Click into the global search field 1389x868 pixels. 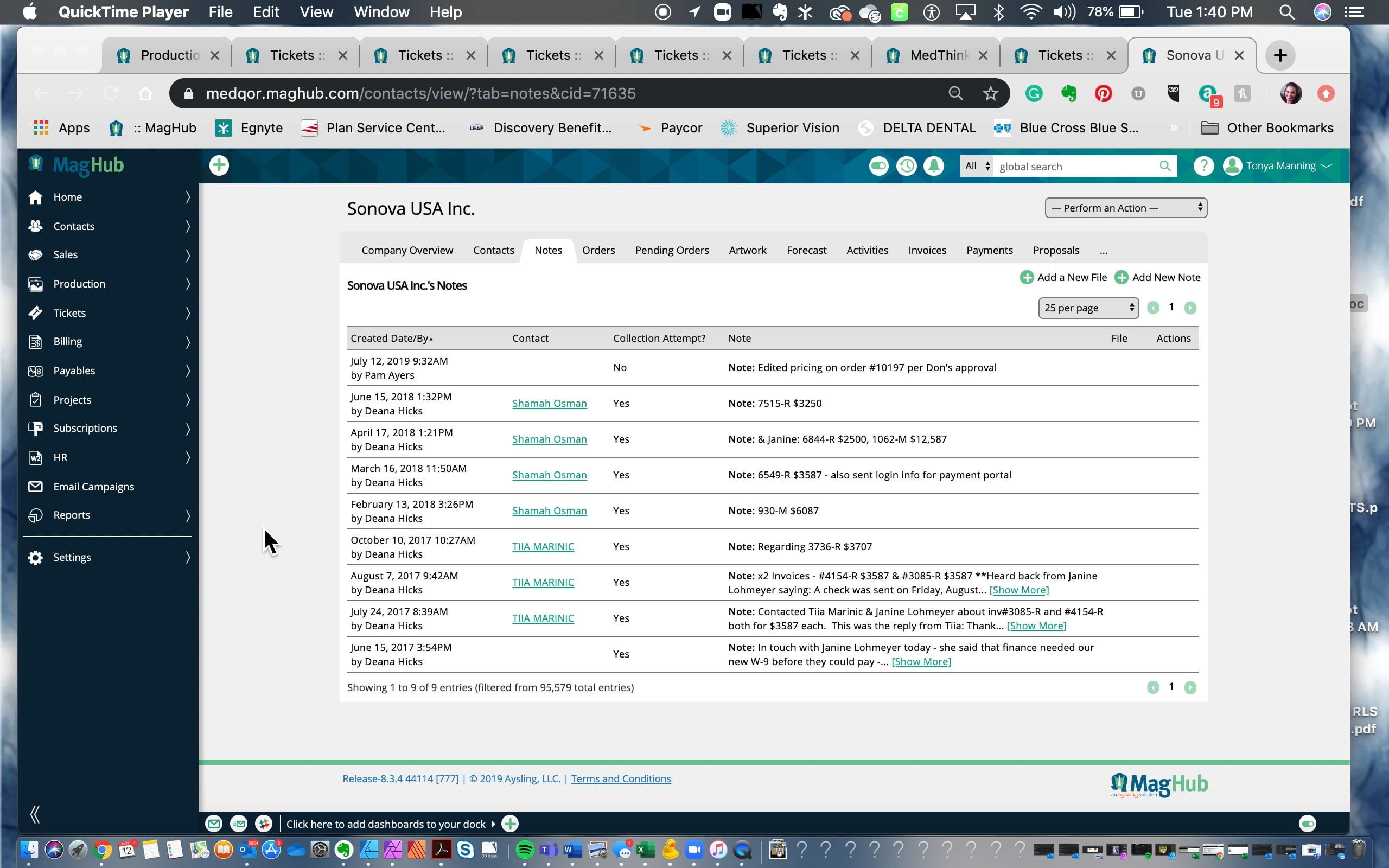[1076, 167]
